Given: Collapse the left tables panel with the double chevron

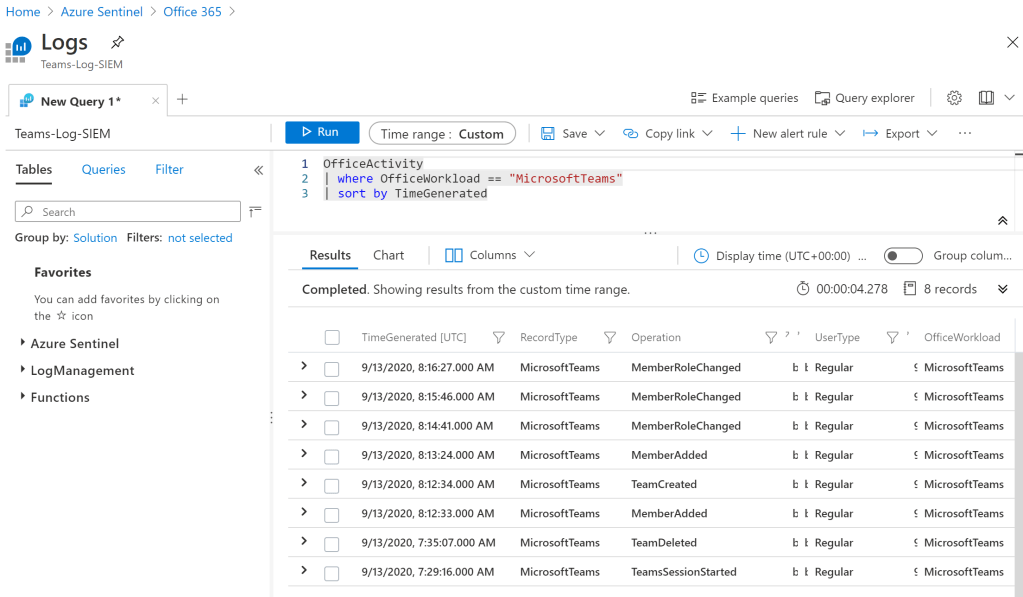Looking at the screenshot, I should (x=258, y=170).
